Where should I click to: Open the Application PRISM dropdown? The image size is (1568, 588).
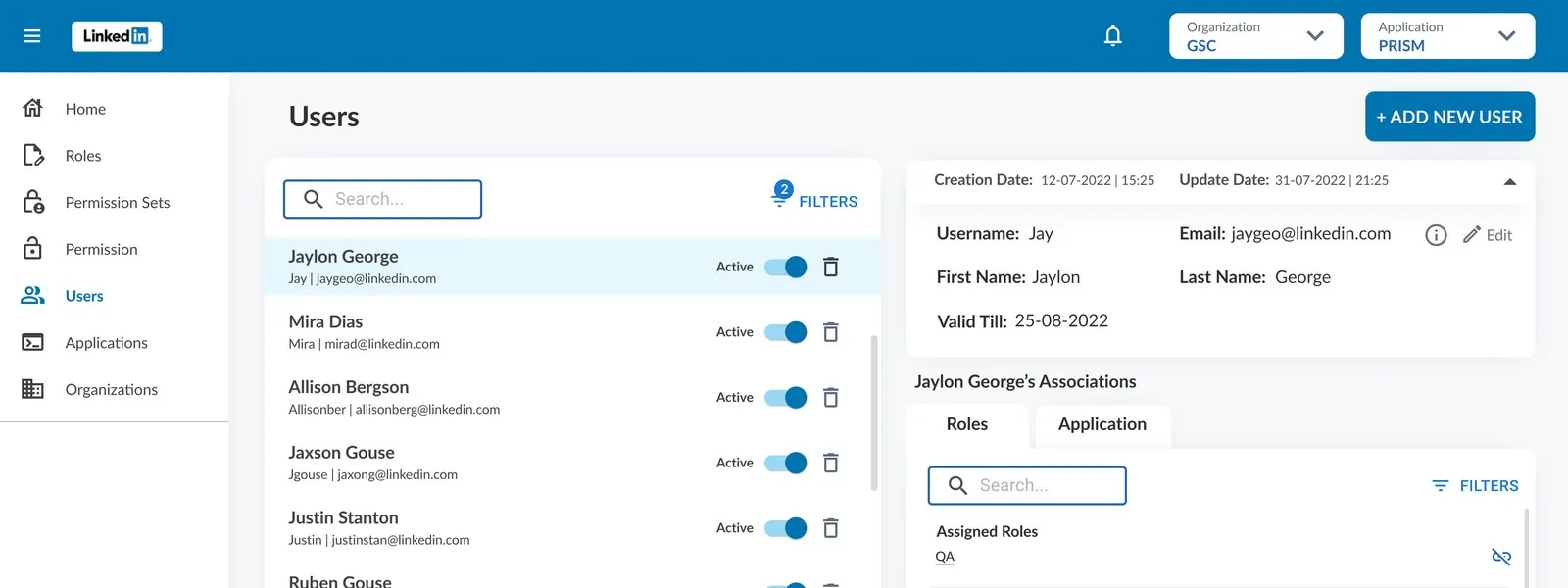tap(1447, 36)
